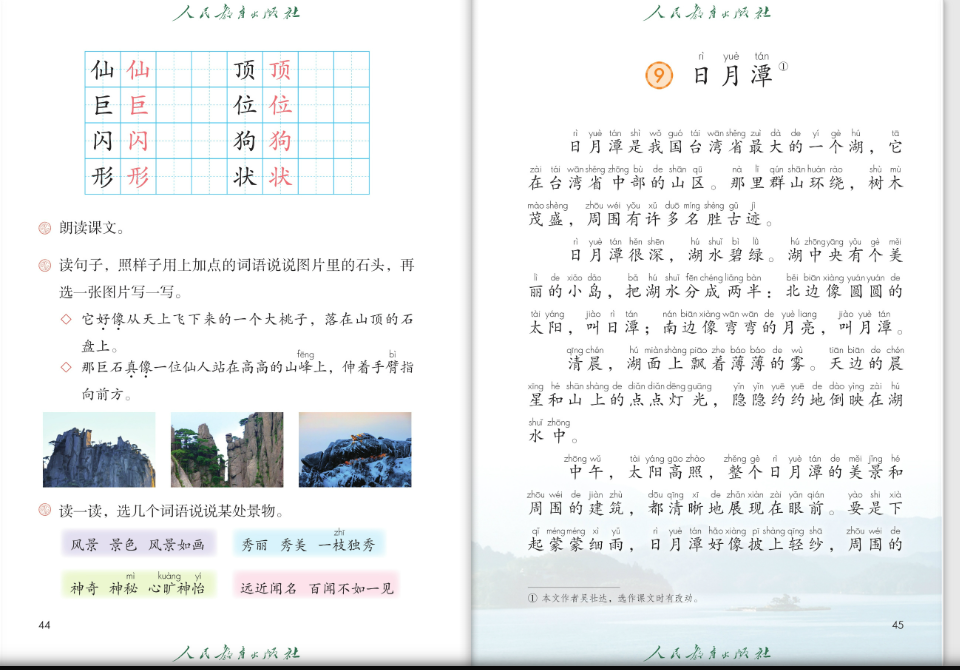960x670 pixels.
Task: Click page number 44
Action: [44, 625]
